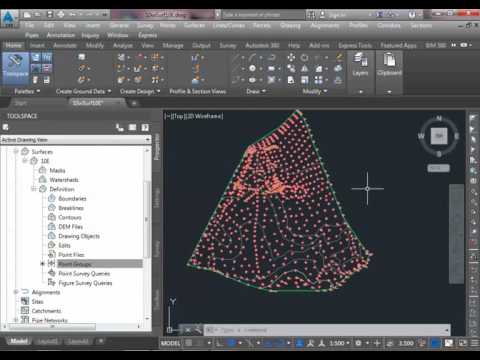Click the search keyword input box

(263, 14)
